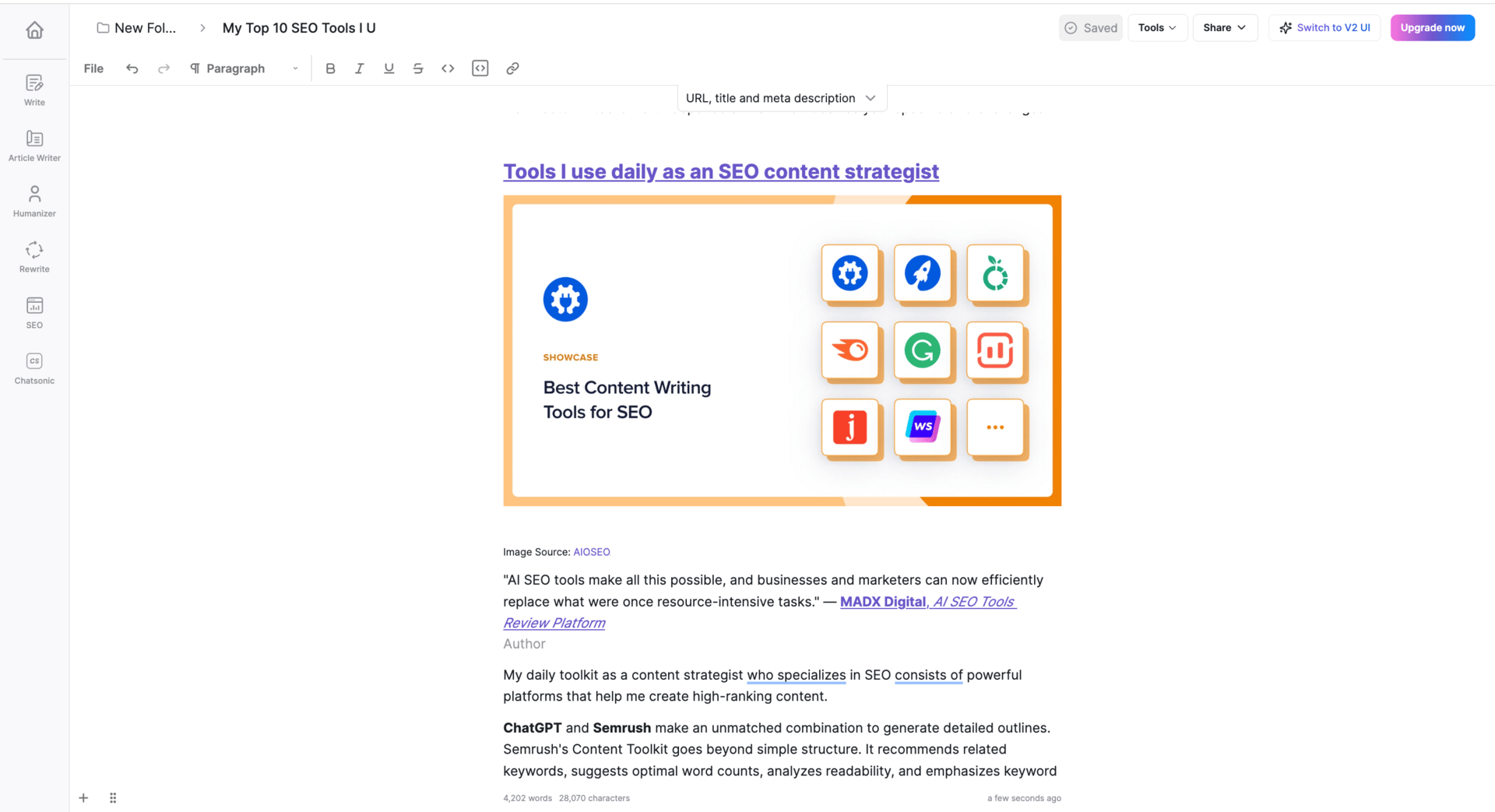Image resolution: width=1495 pixels, height=812 pixels.
Task: Add a new block with plus icon
Action: [x=83, y=798]
